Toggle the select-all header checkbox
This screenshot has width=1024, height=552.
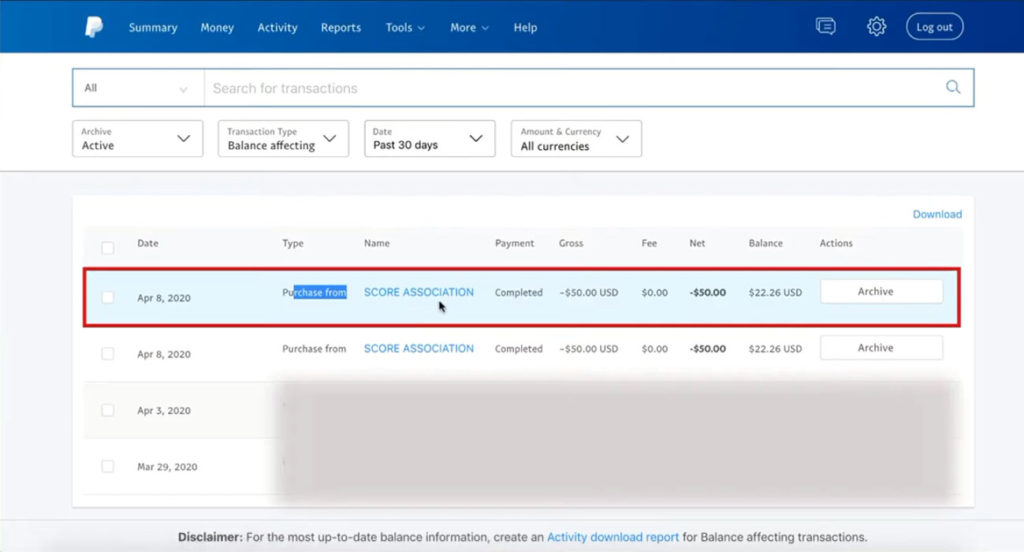click(108, 248)
